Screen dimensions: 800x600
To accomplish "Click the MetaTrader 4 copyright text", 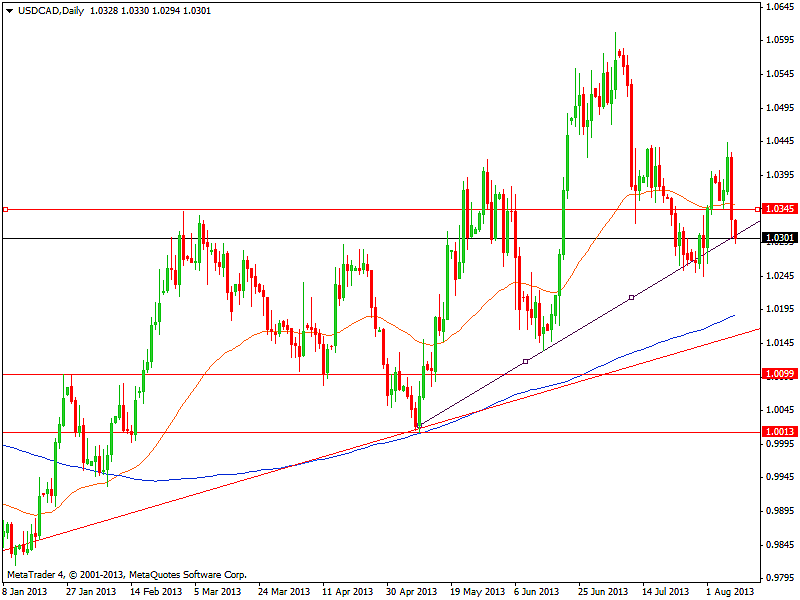I will (126, 575).
